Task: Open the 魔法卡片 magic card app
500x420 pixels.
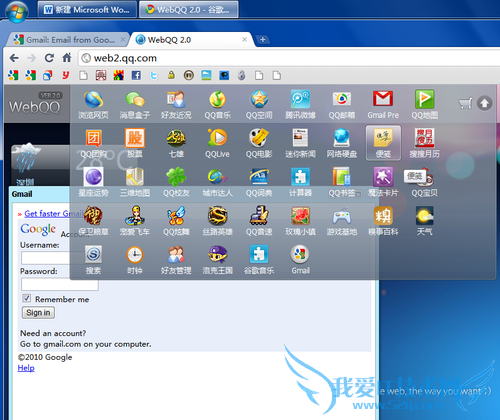Action: pos(383,182)
